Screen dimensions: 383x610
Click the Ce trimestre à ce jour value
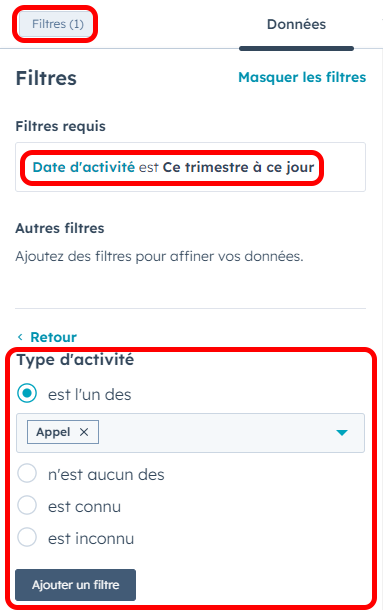[x=238, y=167]
